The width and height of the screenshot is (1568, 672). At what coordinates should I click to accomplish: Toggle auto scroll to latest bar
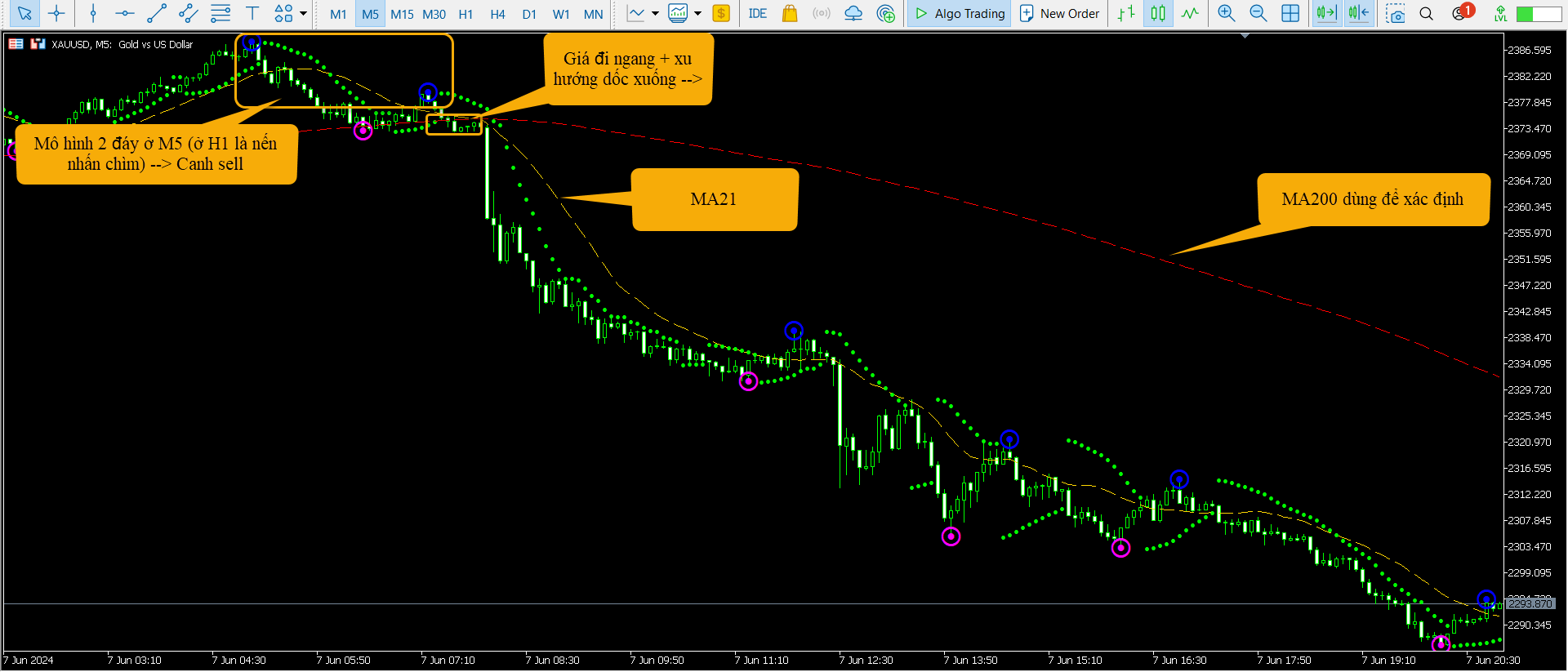tap(1327, 13)
